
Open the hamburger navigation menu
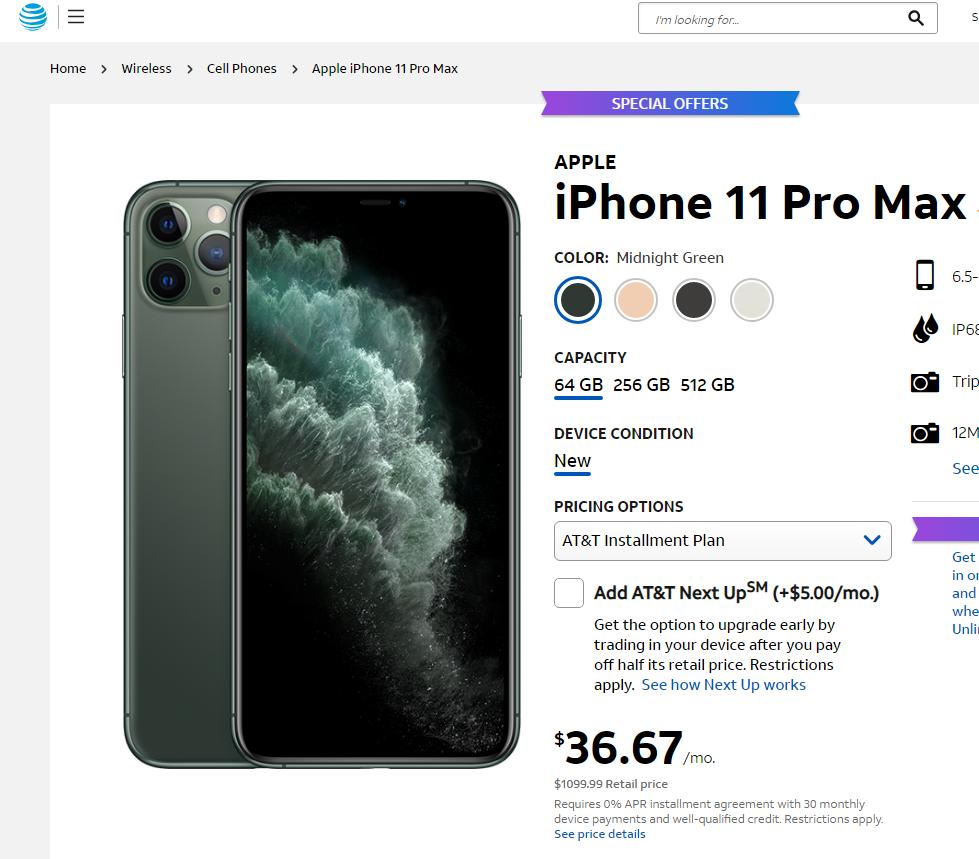coord(76,16)
